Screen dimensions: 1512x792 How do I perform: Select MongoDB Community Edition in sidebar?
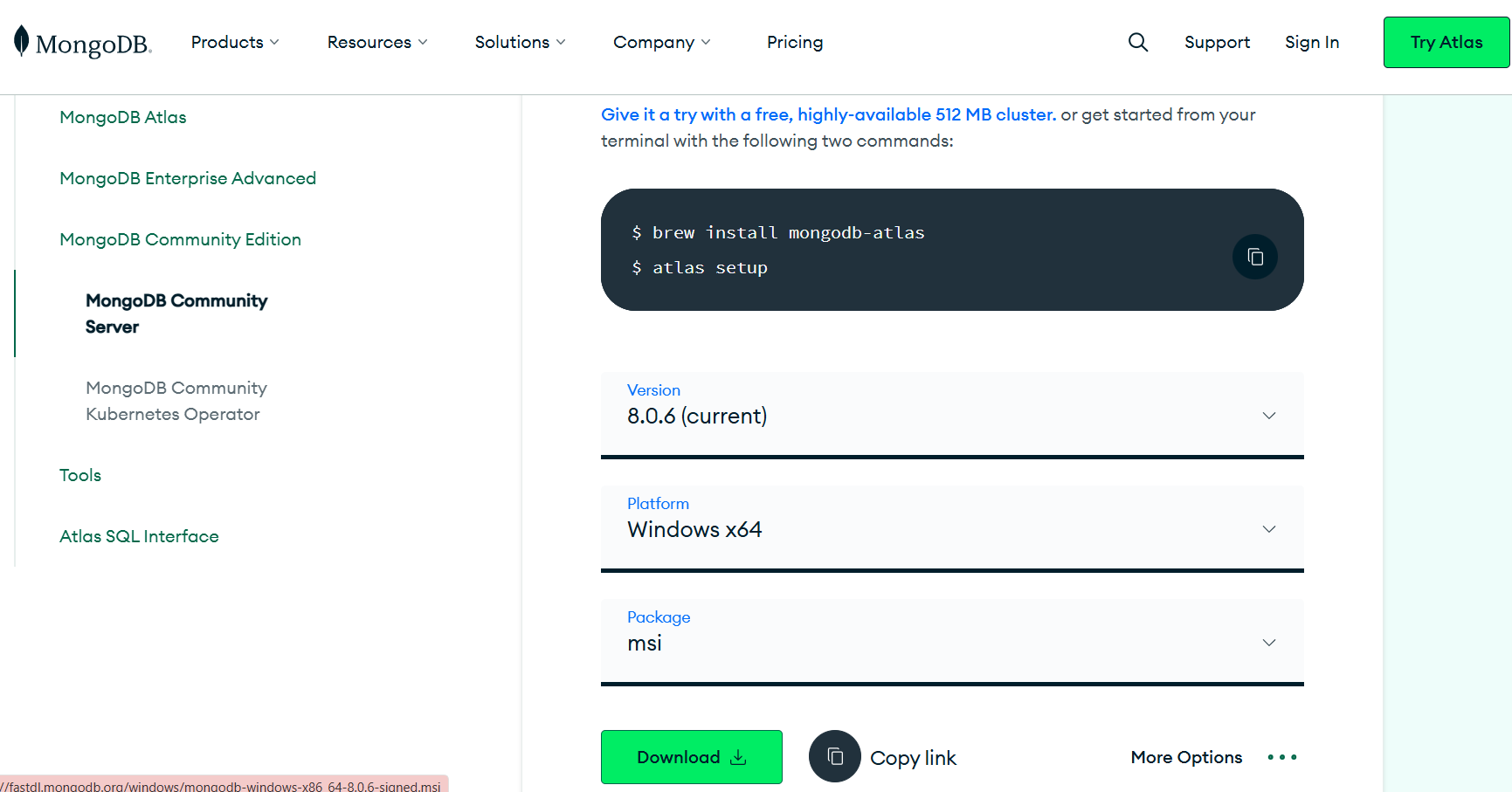pos(180,239)
